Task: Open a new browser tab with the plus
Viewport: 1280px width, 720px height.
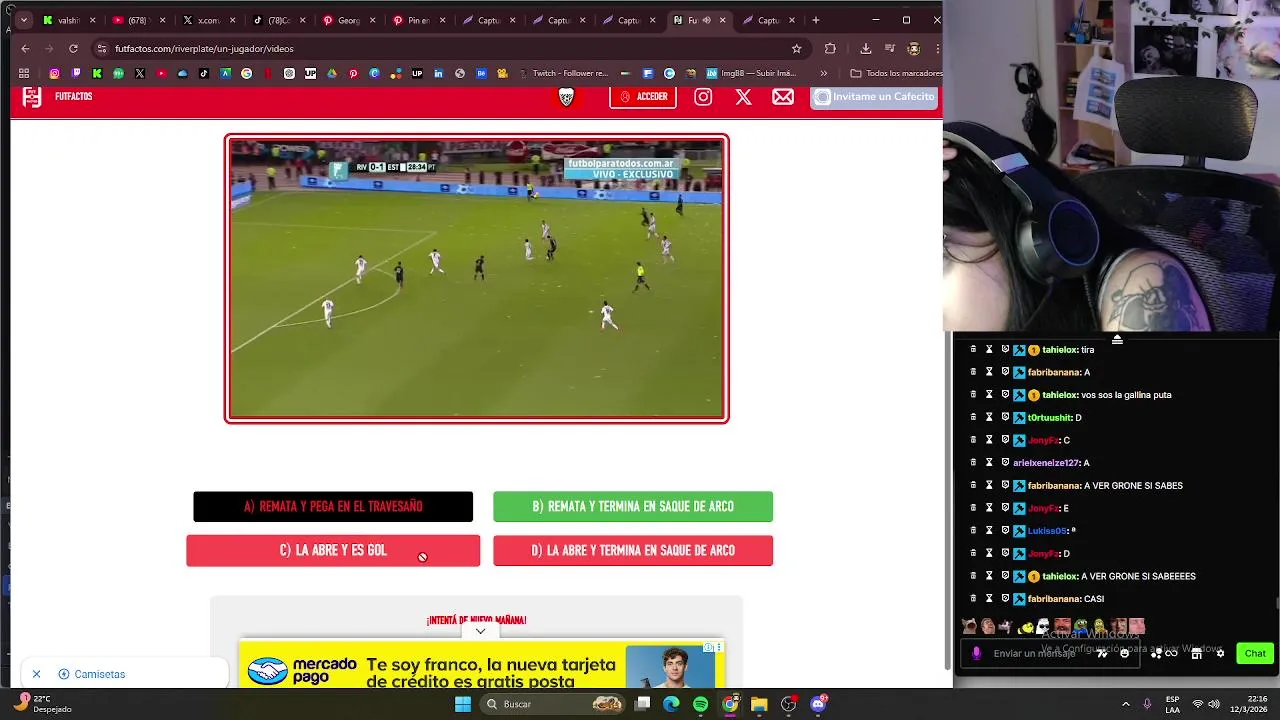Action: pyautogui.click(x=816, y=20)
